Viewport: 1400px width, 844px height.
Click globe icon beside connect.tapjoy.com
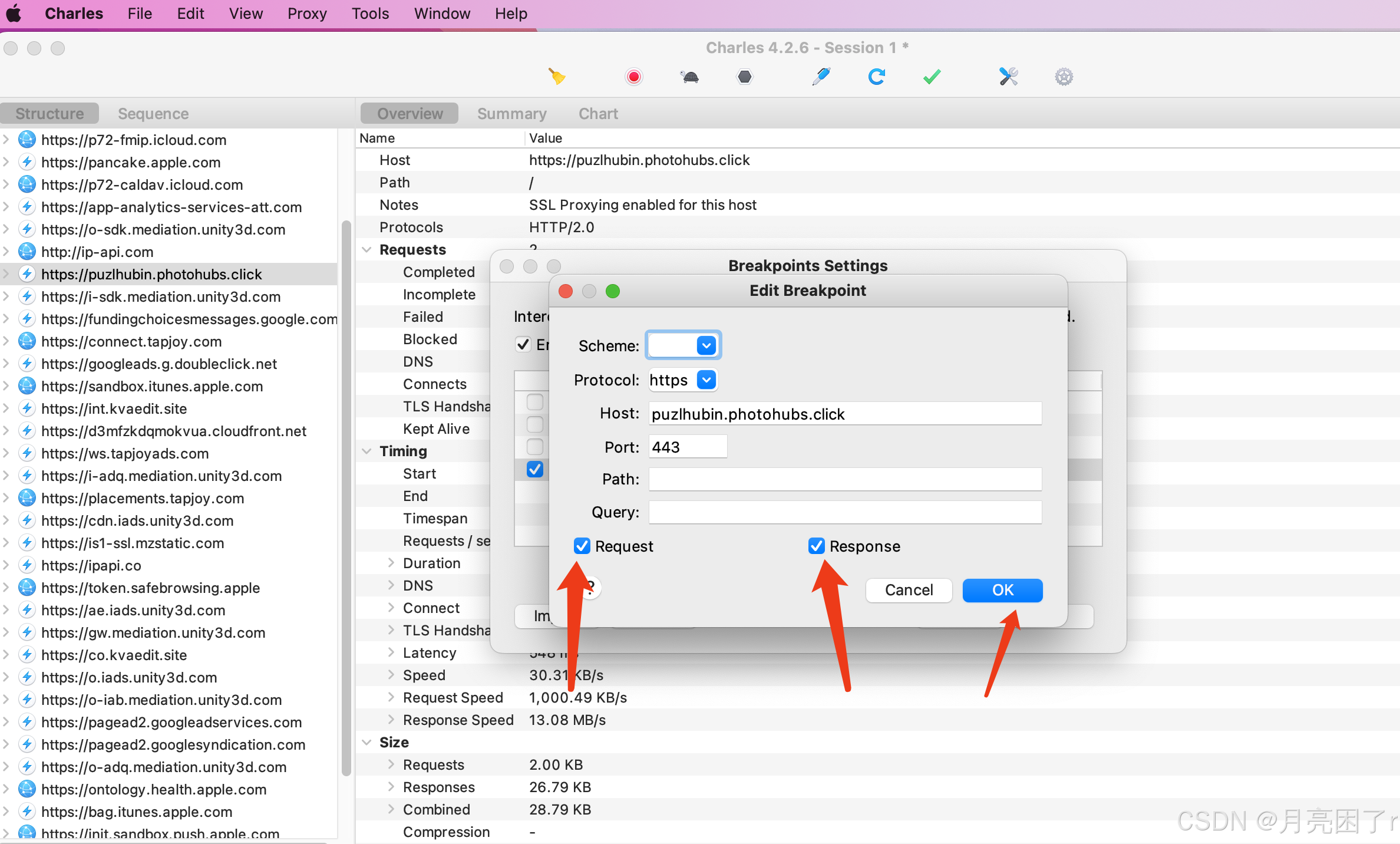click(27, 341)
